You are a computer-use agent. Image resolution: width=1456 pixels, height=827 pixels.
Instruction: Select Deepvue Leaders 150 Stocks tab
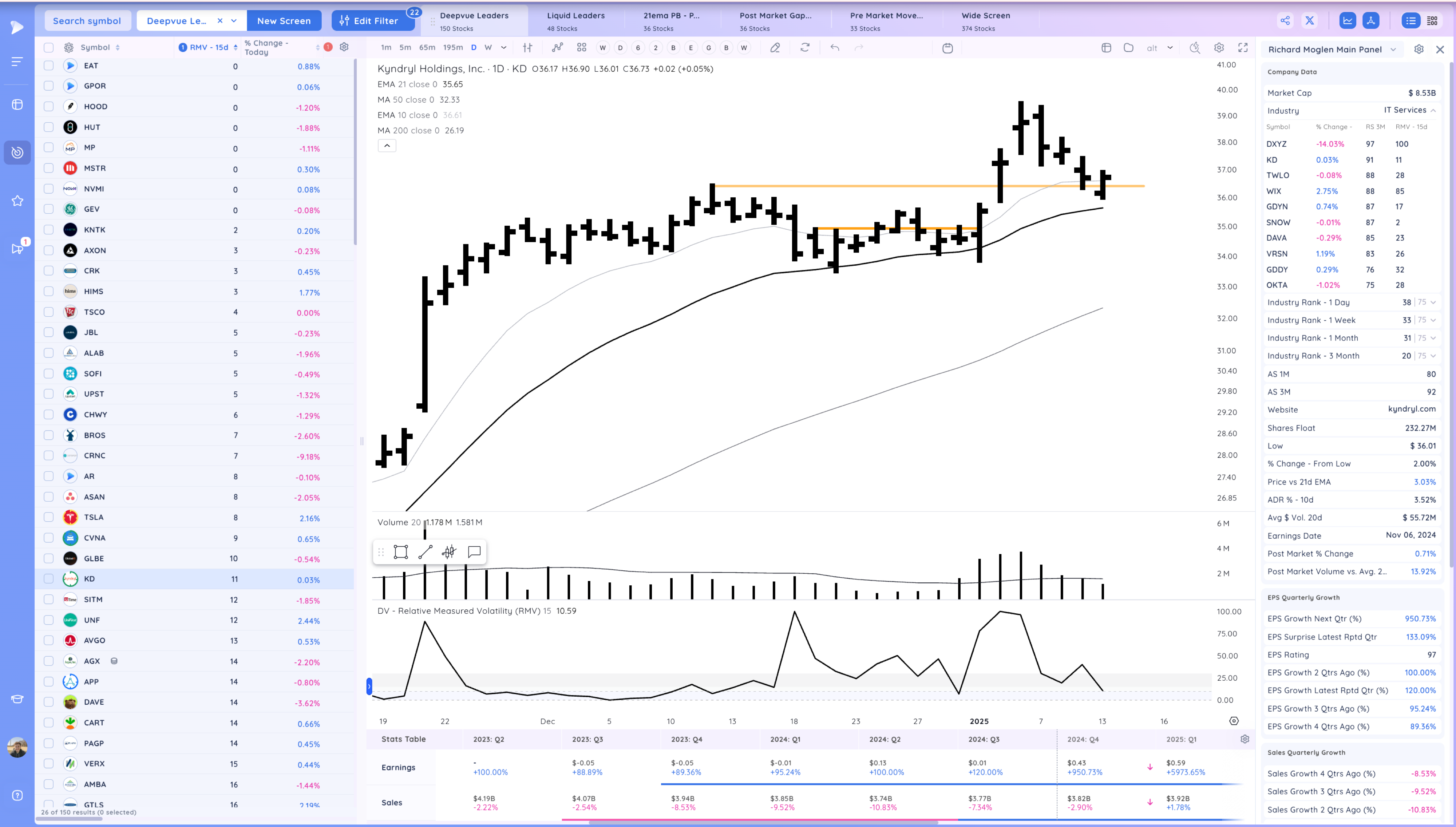[x=474, y=21]
